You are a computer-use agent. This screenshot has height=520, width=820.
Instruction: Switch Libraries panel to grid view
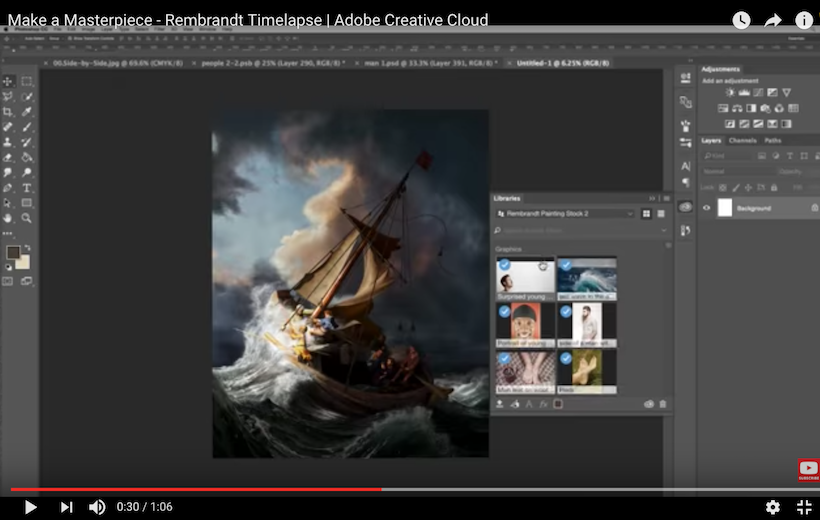tap(647, 213)
